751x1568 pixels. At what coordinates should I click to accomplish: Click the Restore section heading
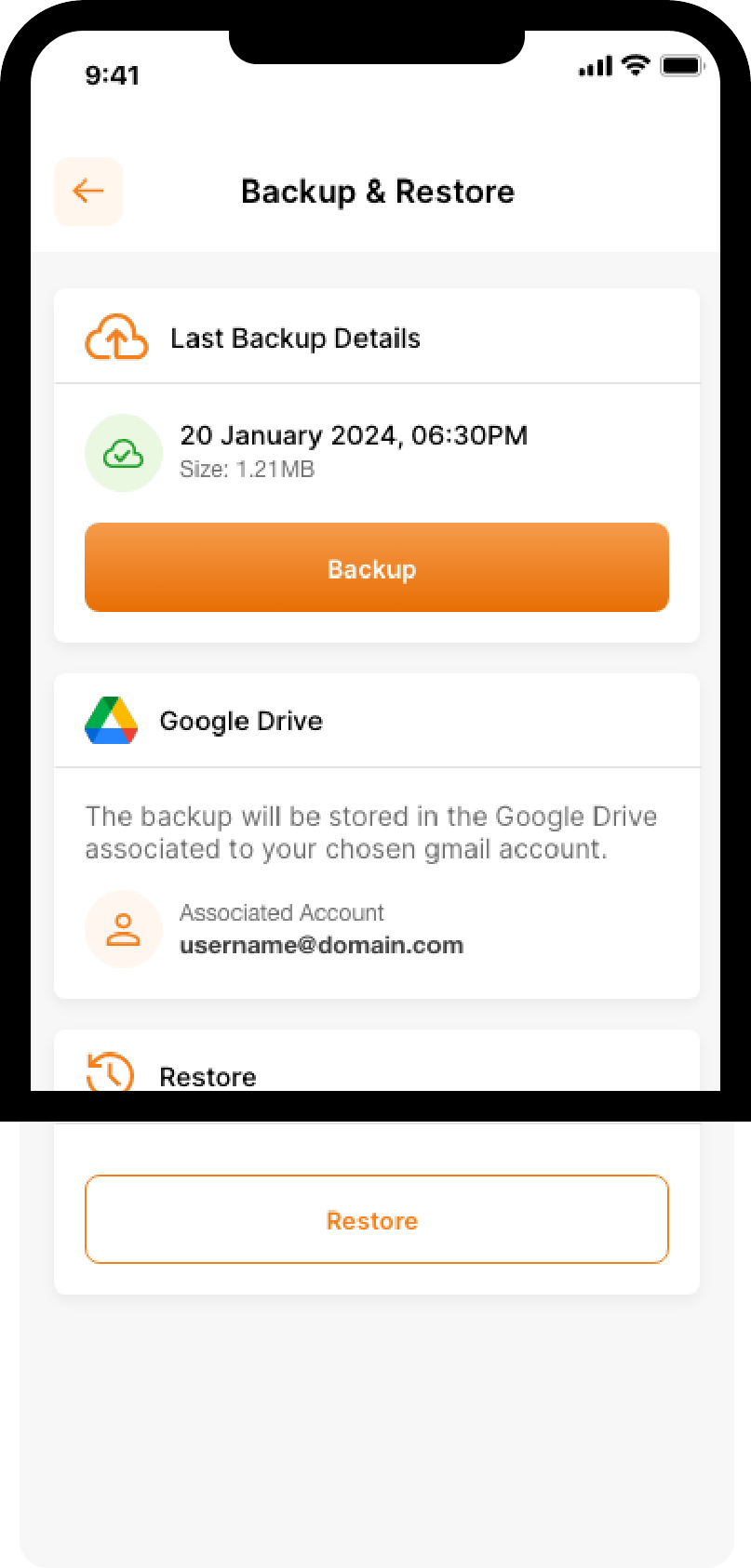click(x=208, y=1077)
